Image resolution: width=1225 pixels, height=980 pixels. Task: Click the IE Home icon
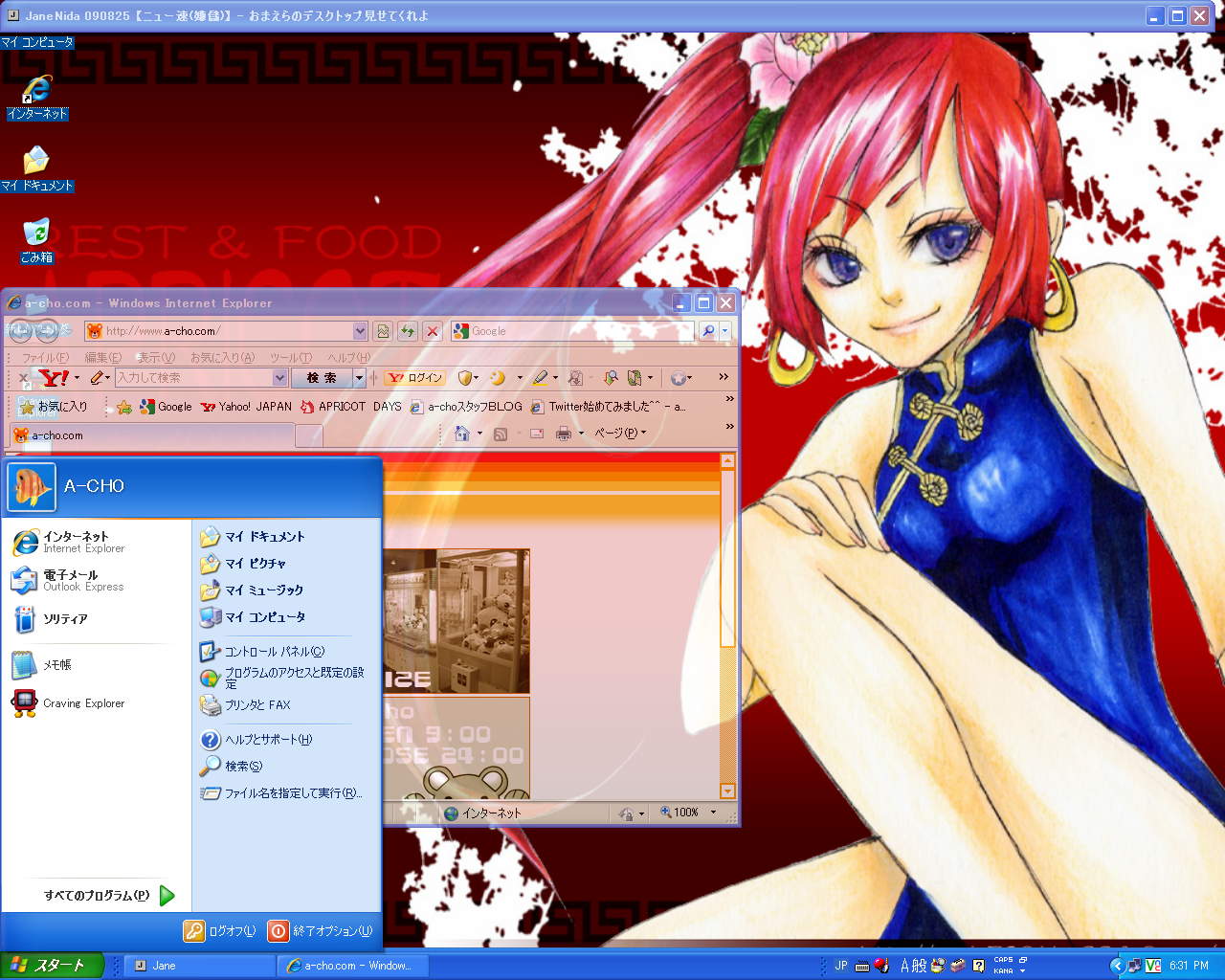pos(462,434)
